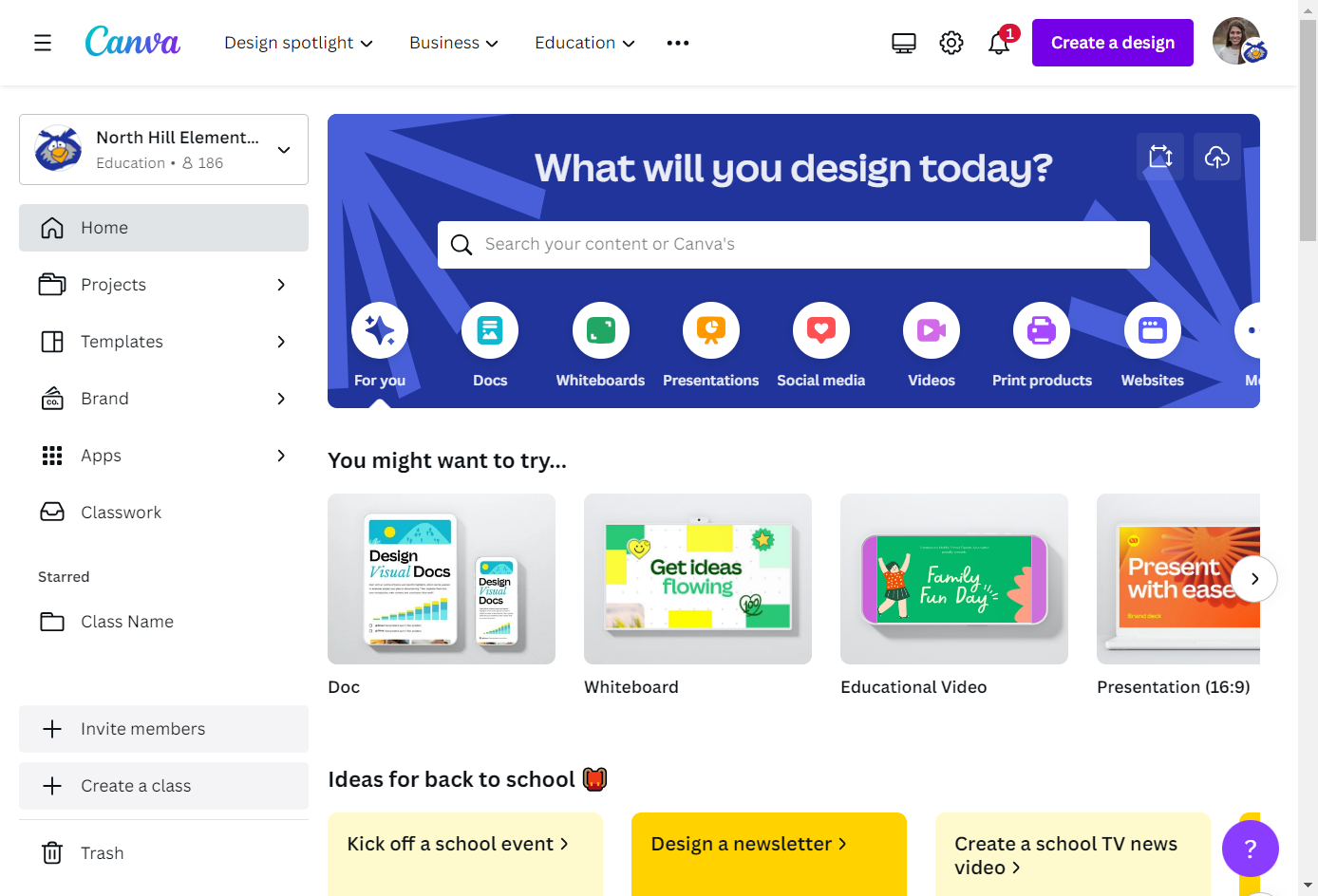Image resolution: width=1318 pixels, height=896 pixels.
Task: Click the Create a design button
Action: pyautogui.click(x=1113, y=43)
